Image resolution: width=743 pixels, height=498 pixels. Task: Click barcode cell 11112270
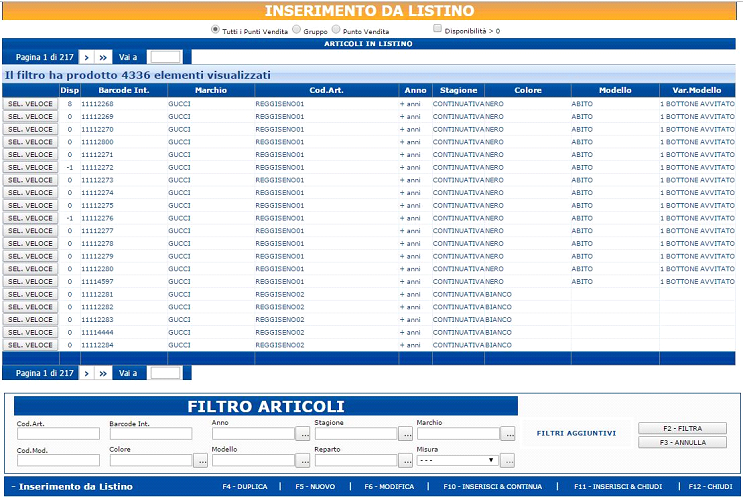(98, 129)
